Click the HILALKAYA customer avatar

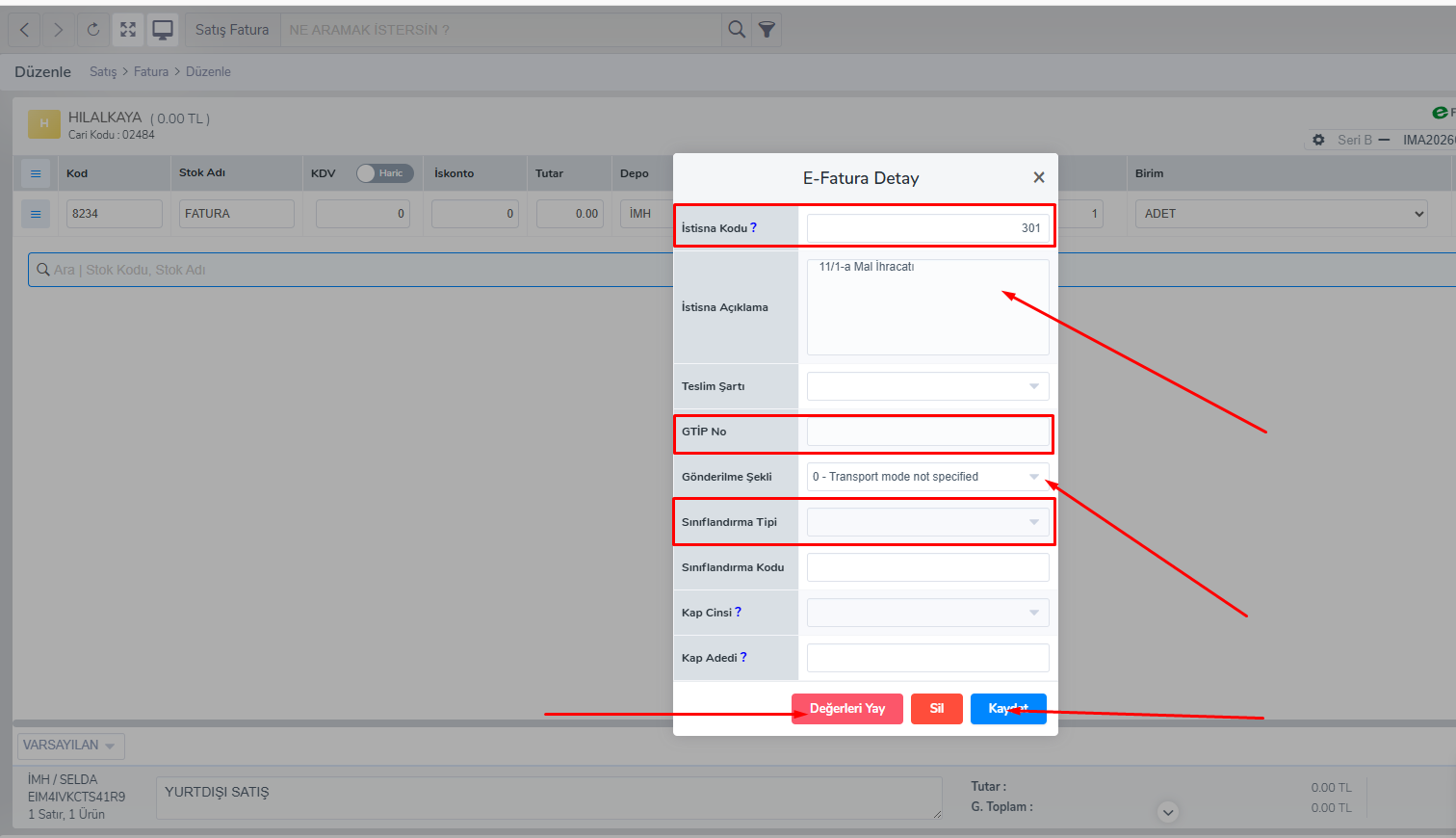(44, 123)
